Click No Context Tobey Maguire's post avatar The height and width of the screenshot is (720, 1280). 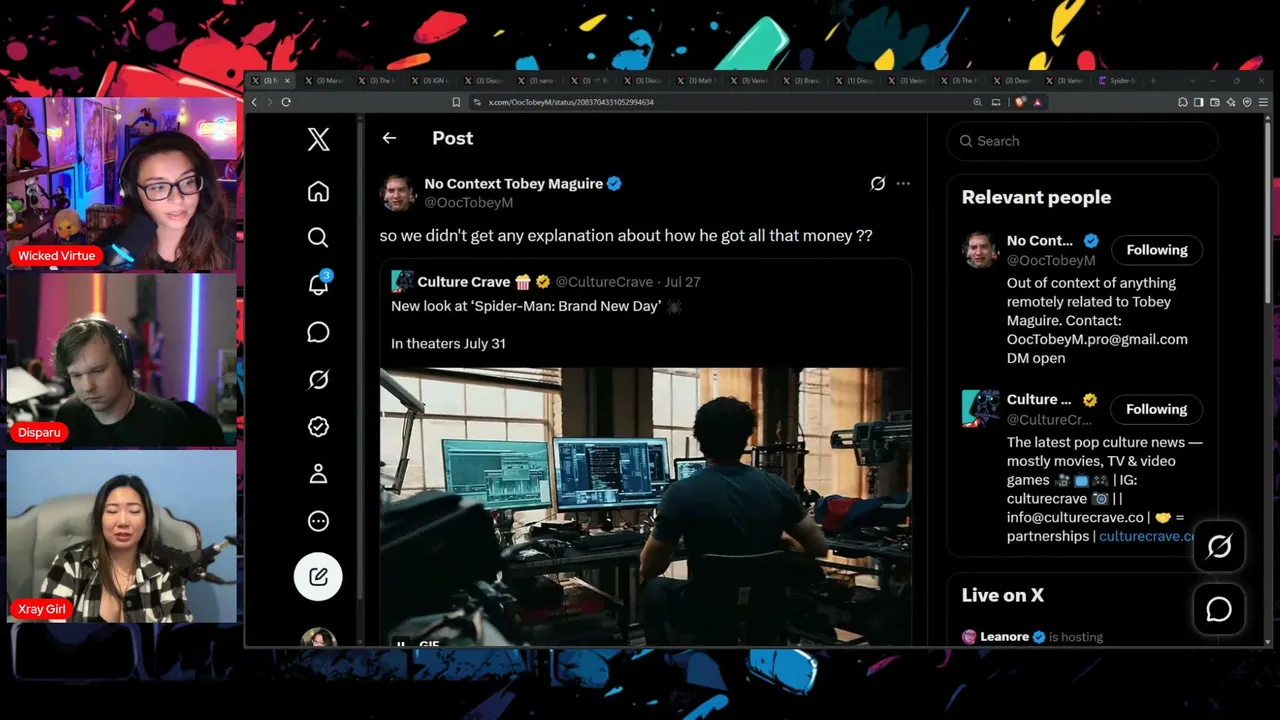[x=398, y=192]
